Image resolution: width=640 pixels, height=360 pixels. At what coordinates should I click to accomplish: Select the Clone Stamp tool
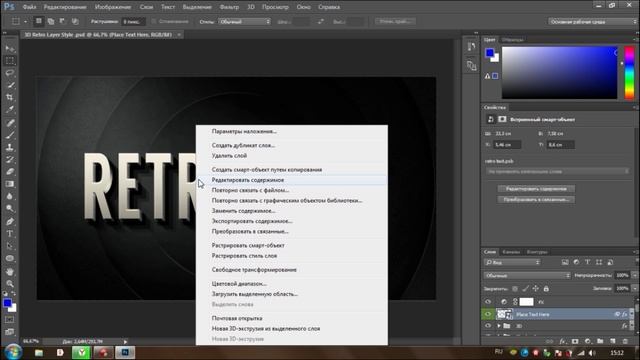point(10,147)
